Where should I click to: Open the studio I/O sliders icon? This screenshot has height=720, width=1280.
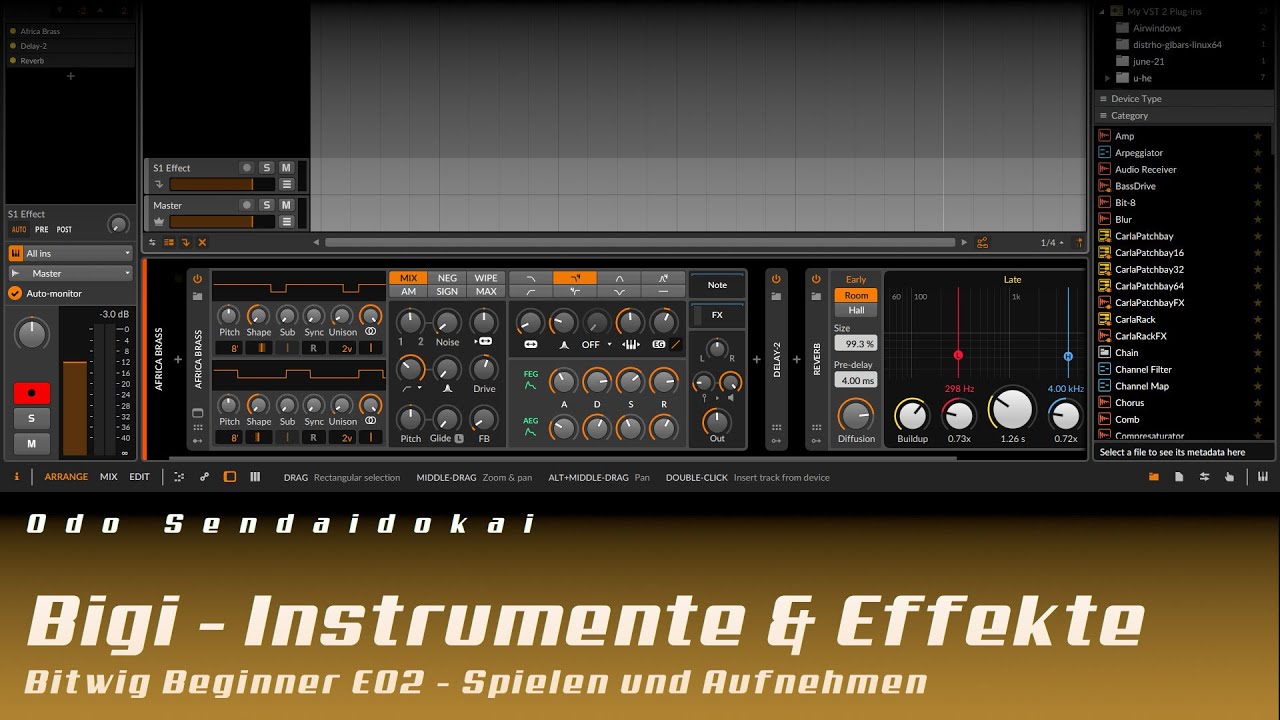click(1204, 477)
